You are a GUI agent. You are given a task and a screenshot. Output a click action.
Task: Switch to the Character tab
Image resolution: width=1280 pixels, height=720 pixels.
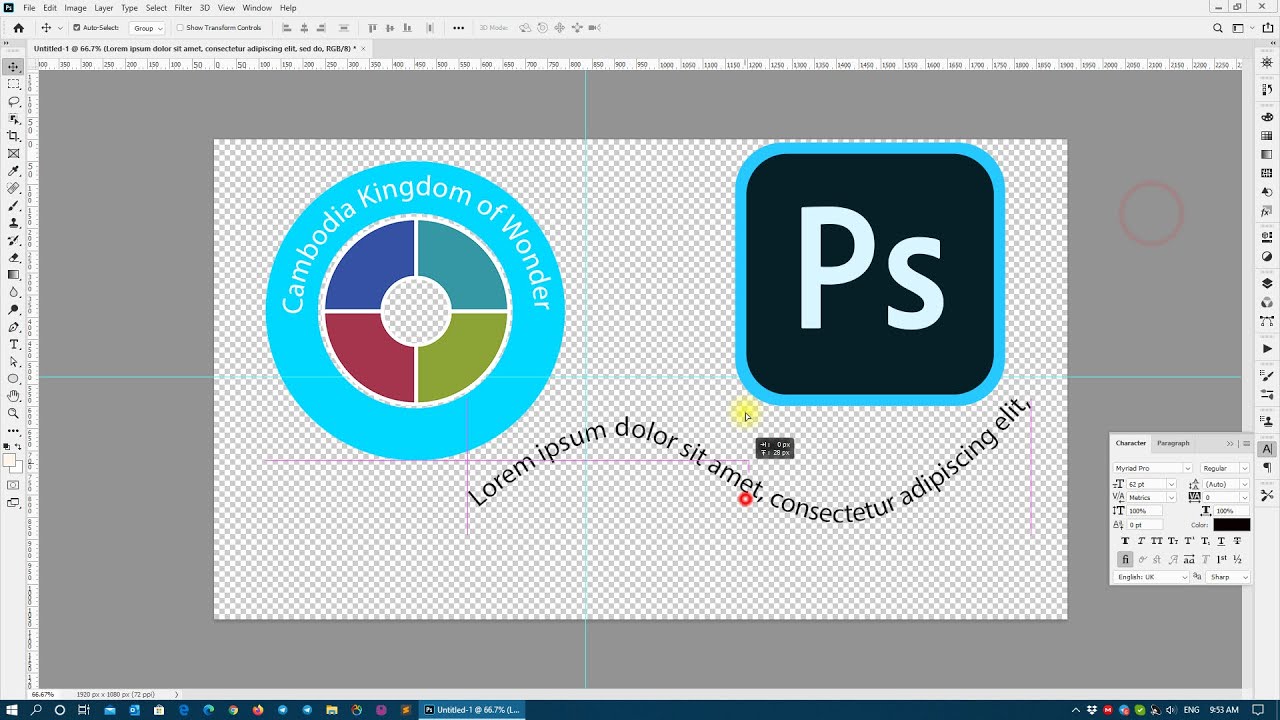(1131, 443)
